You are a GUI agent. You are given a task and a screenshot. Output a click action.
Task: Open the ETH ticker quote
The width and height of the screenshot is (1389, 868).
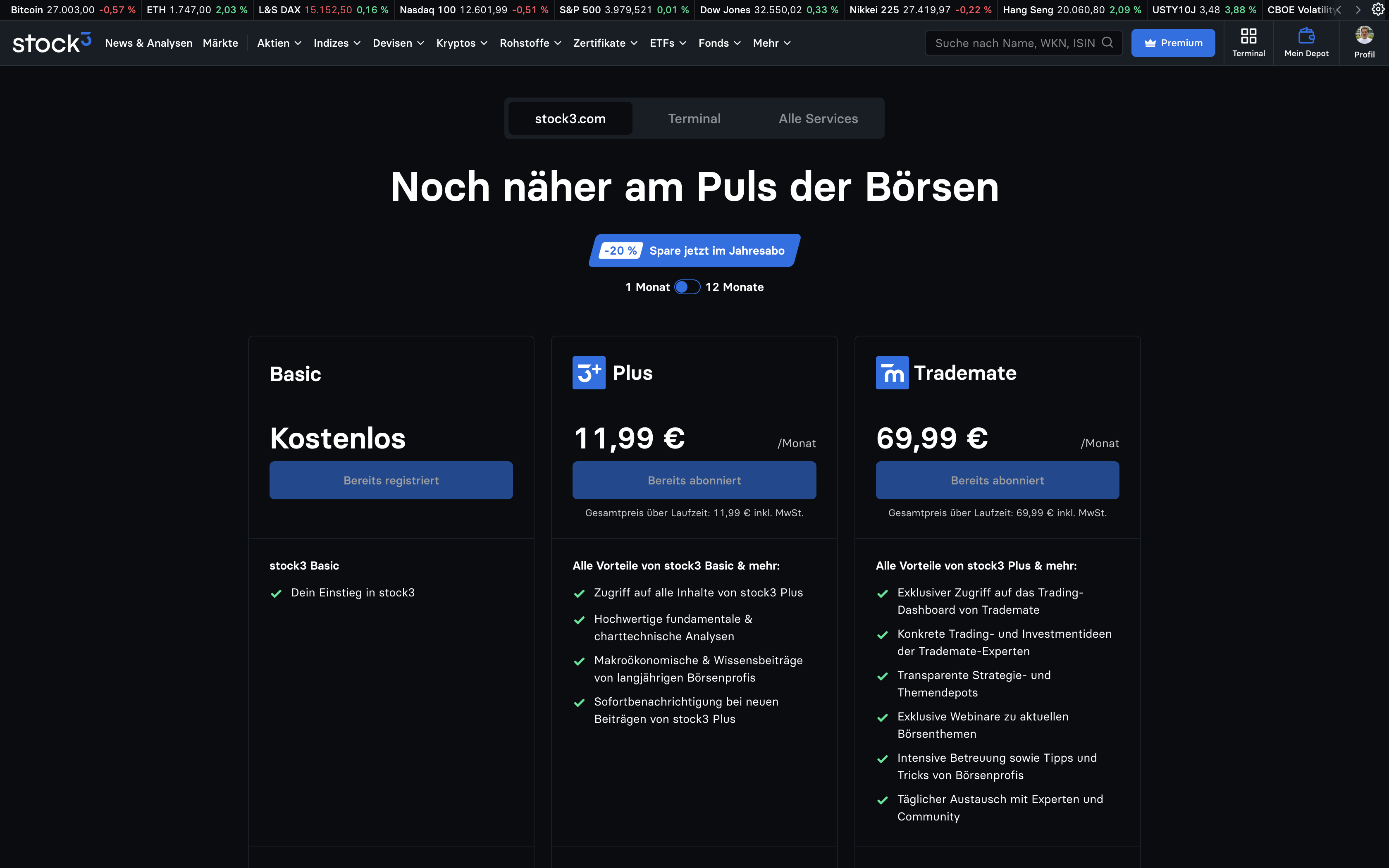[x=197, y=10]
